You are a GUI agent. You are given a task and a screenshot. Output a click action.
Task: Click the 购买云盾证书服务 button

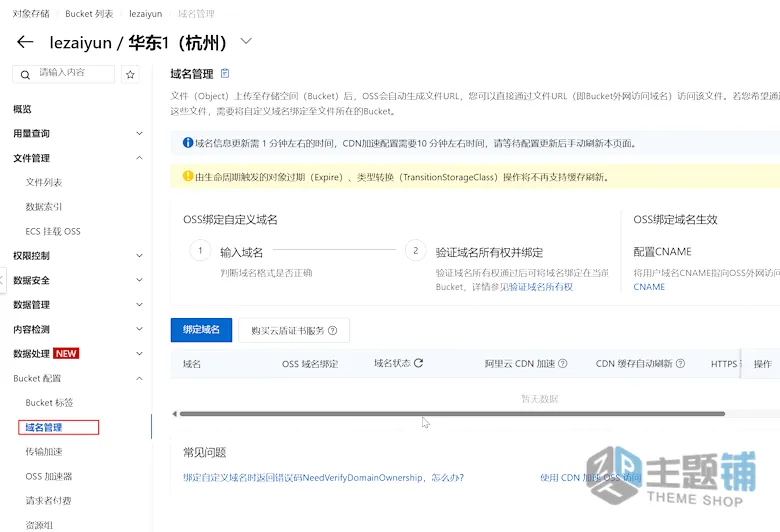click(294, 330)
